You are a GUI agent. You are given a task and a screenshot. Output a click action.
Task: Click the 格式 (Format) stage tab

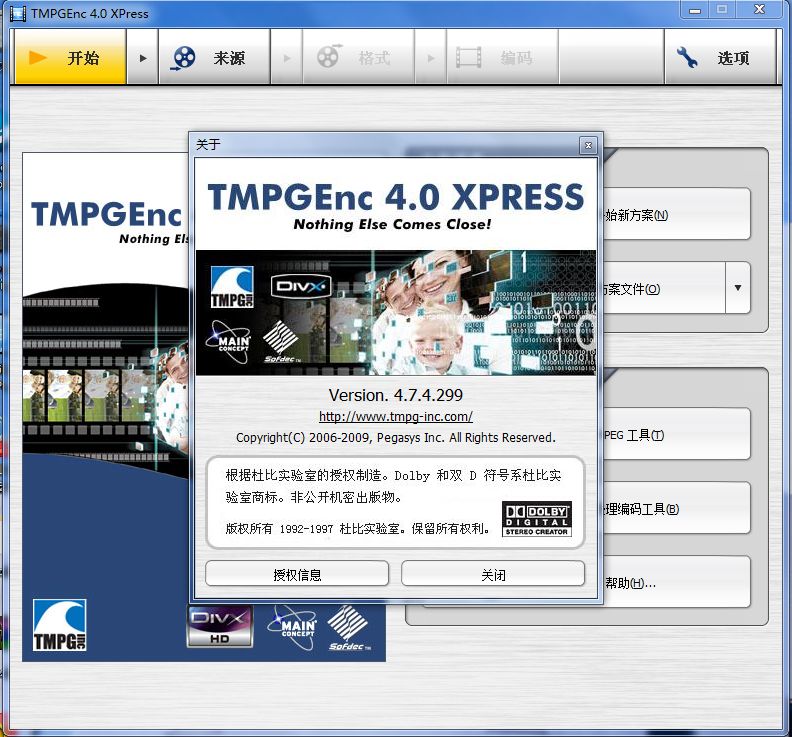(x=359, y=57)
